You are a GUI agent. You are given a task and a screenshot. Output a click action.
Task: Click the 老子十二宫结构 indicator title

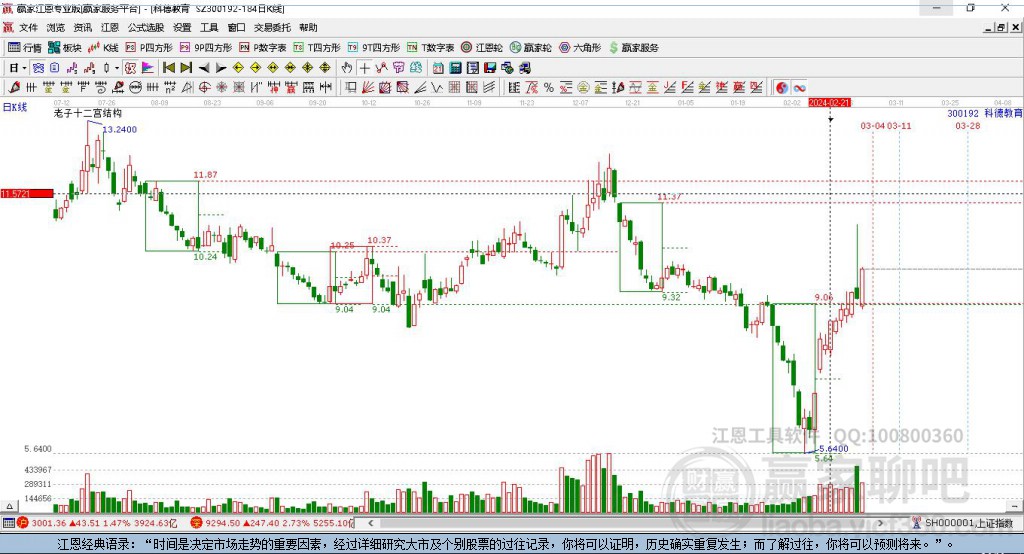88,113
